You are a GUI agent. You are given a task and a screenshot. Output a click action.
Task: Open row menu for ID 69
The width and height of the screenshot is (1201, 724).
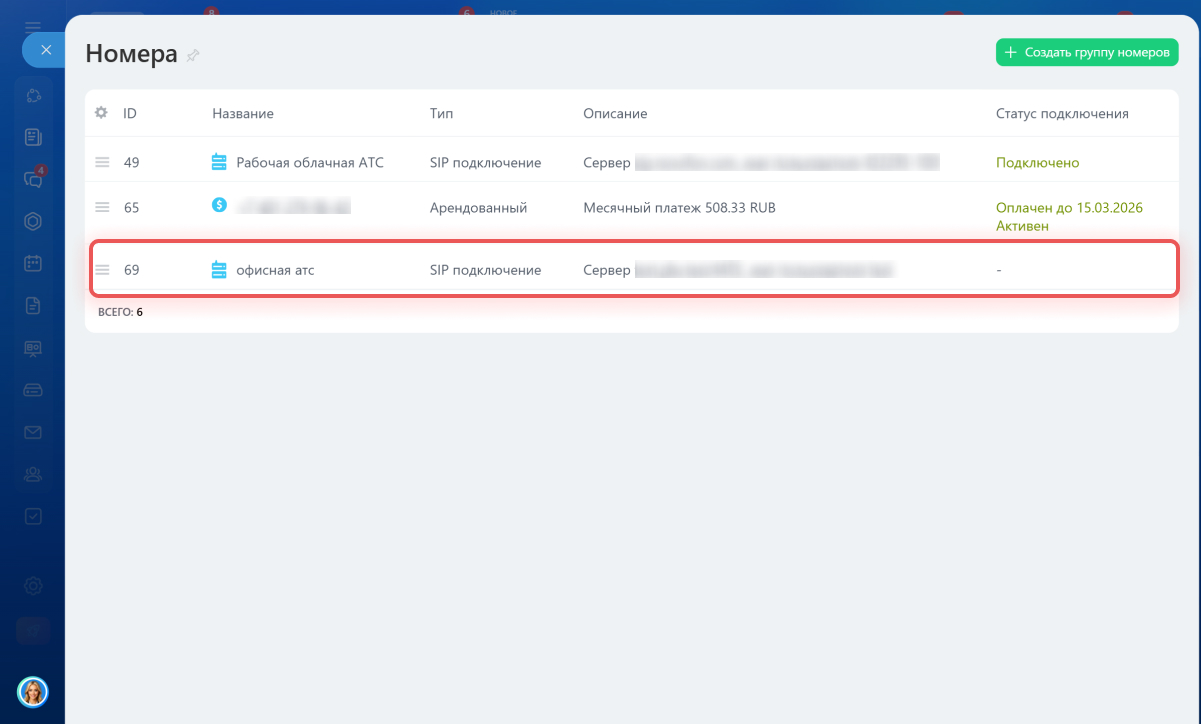coord(102,270)
